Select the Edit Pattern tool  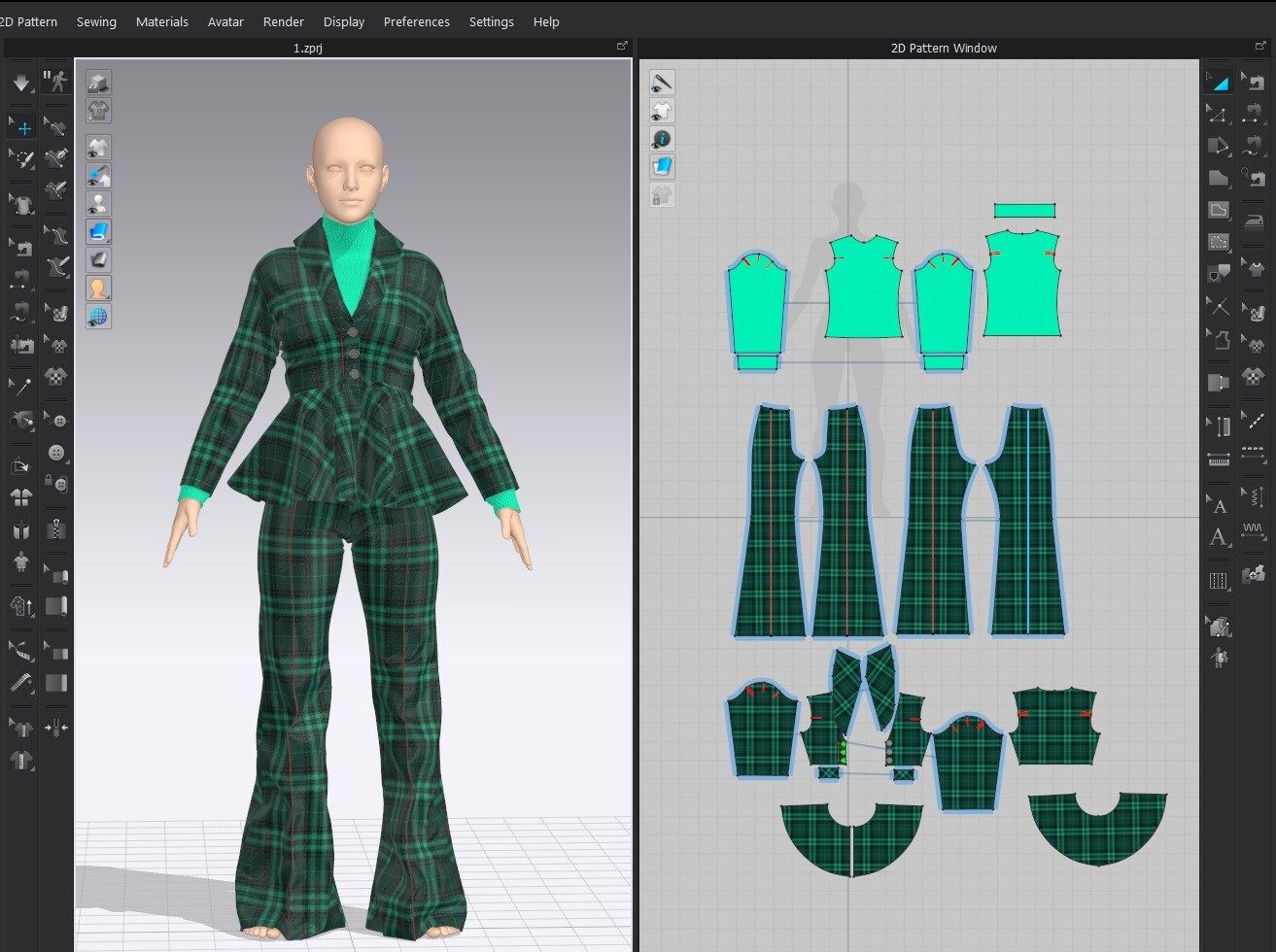(x=1218, y=114)
